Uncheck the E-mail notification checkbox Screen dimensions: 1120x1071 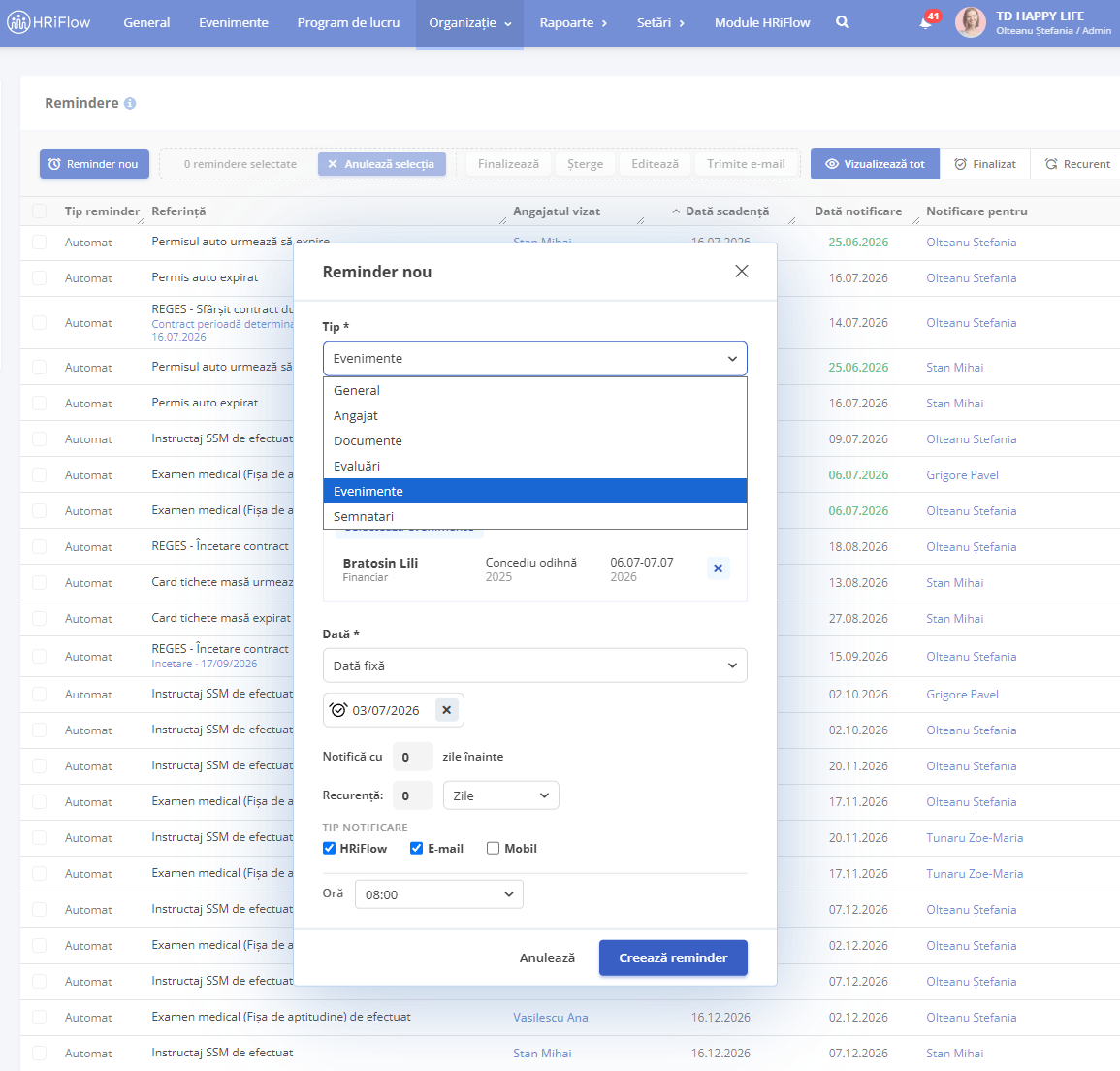[416, 849]
